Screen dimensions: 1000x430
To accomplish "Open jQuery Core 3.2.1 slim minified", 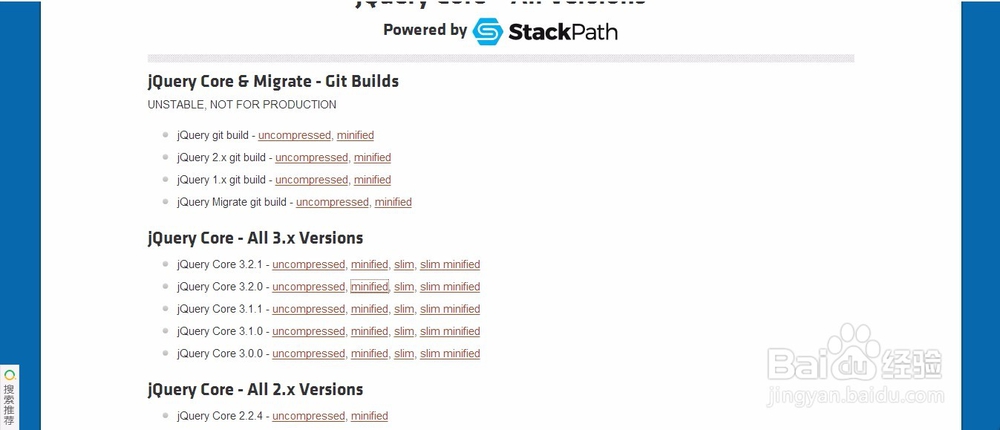I will pyautogui.click(x=450, y=265).
